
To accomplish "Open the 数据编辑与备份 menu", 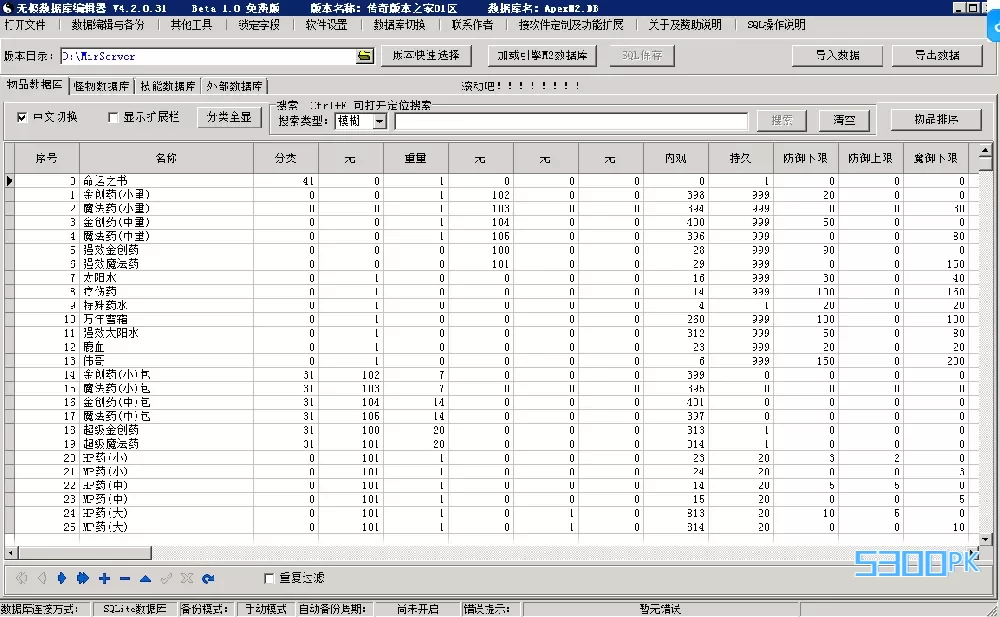I will 108,25.
